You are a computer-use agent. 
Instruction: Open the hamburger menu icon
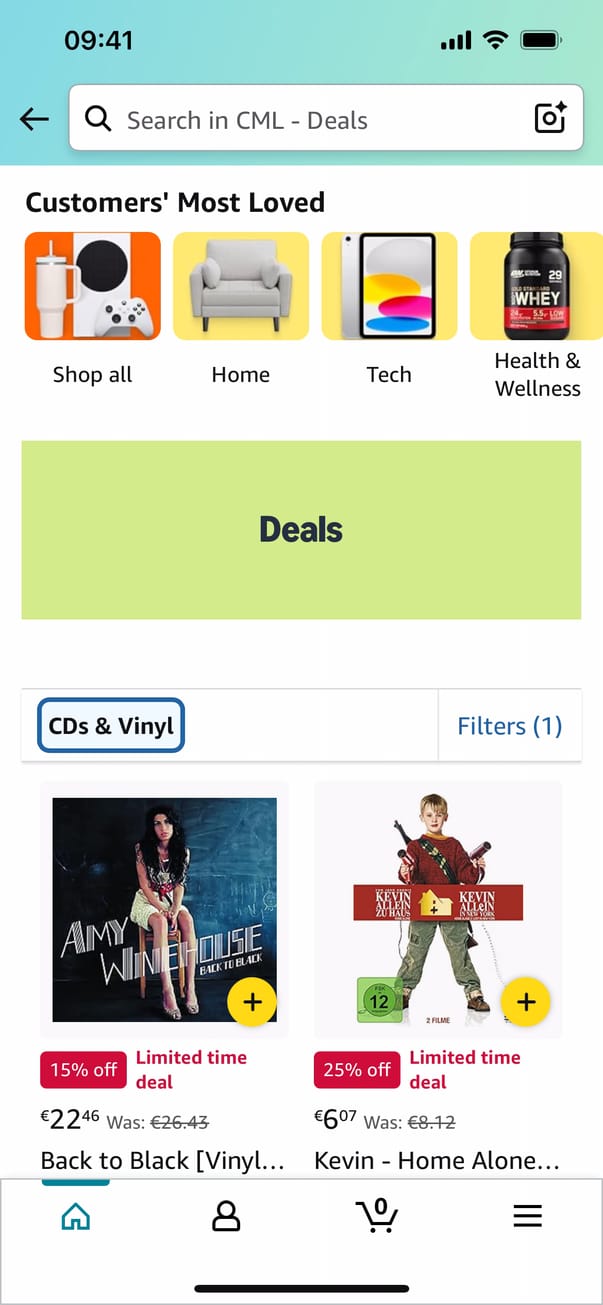527,1216
